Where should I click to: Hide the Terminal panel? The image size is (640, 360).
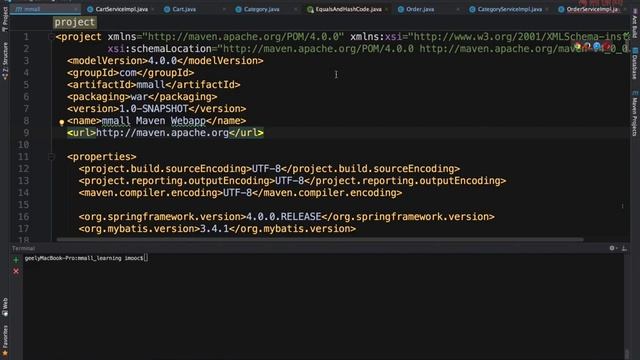point(624,248)
